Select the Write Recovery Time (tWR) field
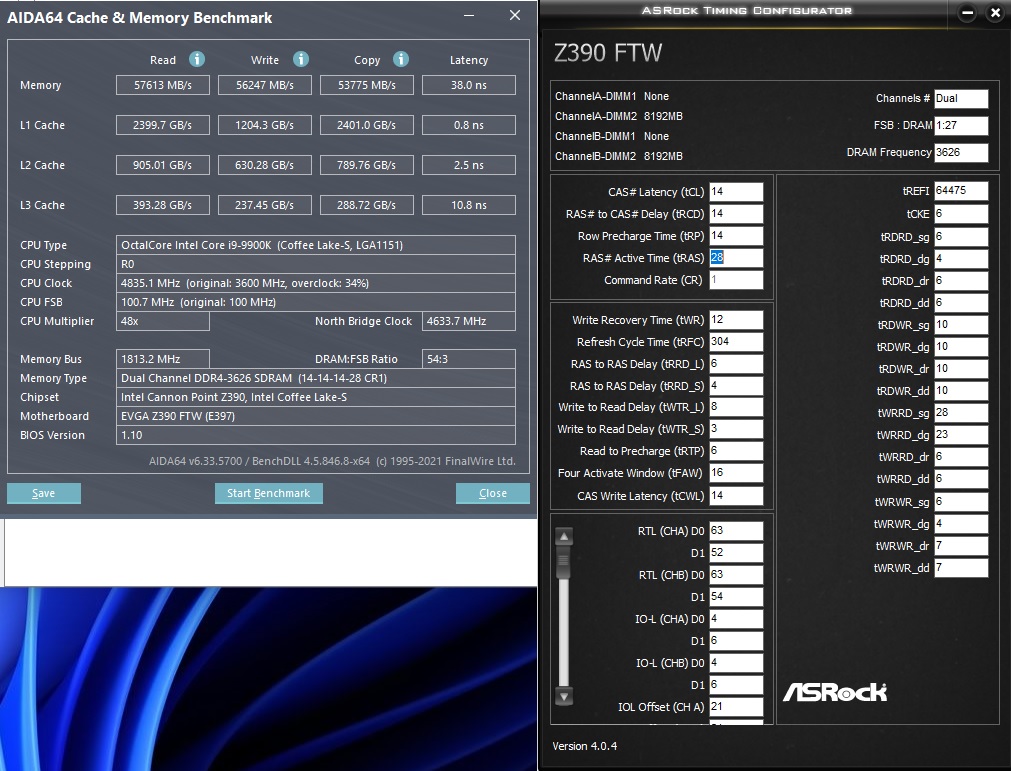 736,320
